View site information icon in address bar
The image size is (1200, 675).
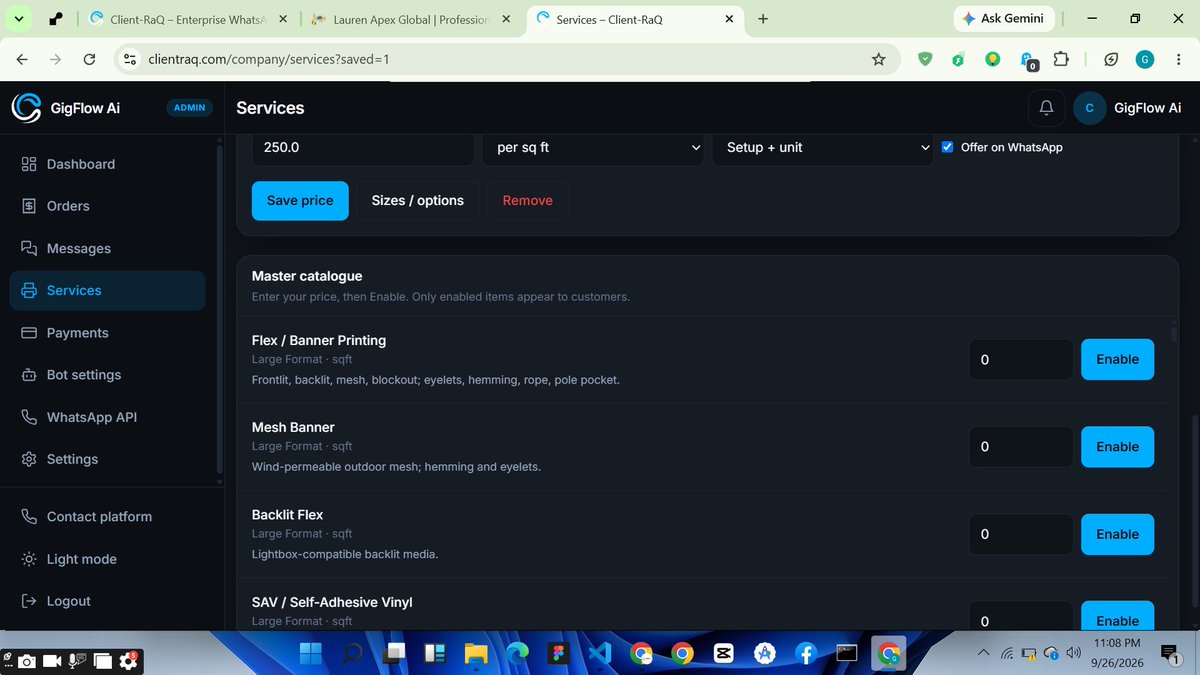[129, 59]
